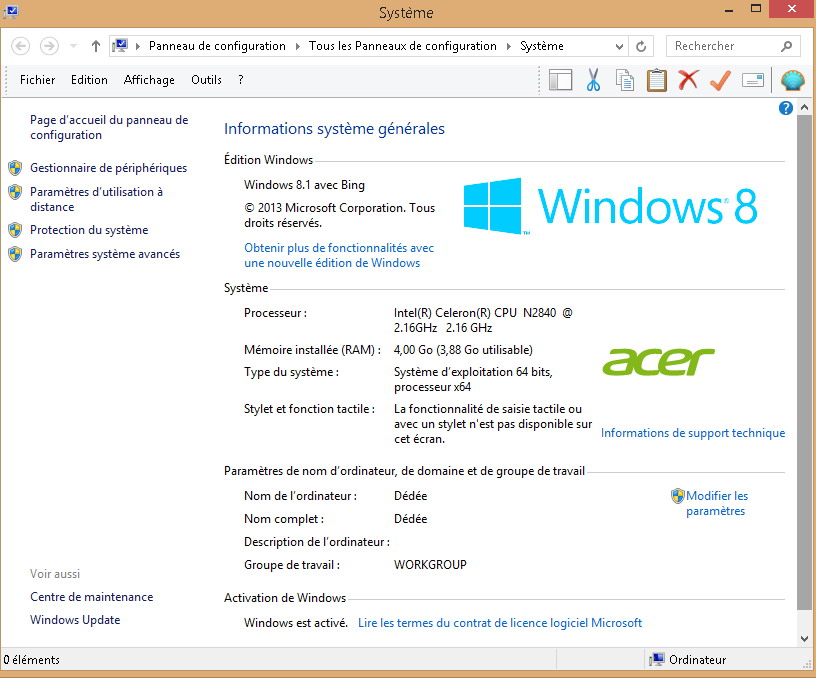
Task: Click the Properties card toolbar icon
Action: [x=753, y=80]
